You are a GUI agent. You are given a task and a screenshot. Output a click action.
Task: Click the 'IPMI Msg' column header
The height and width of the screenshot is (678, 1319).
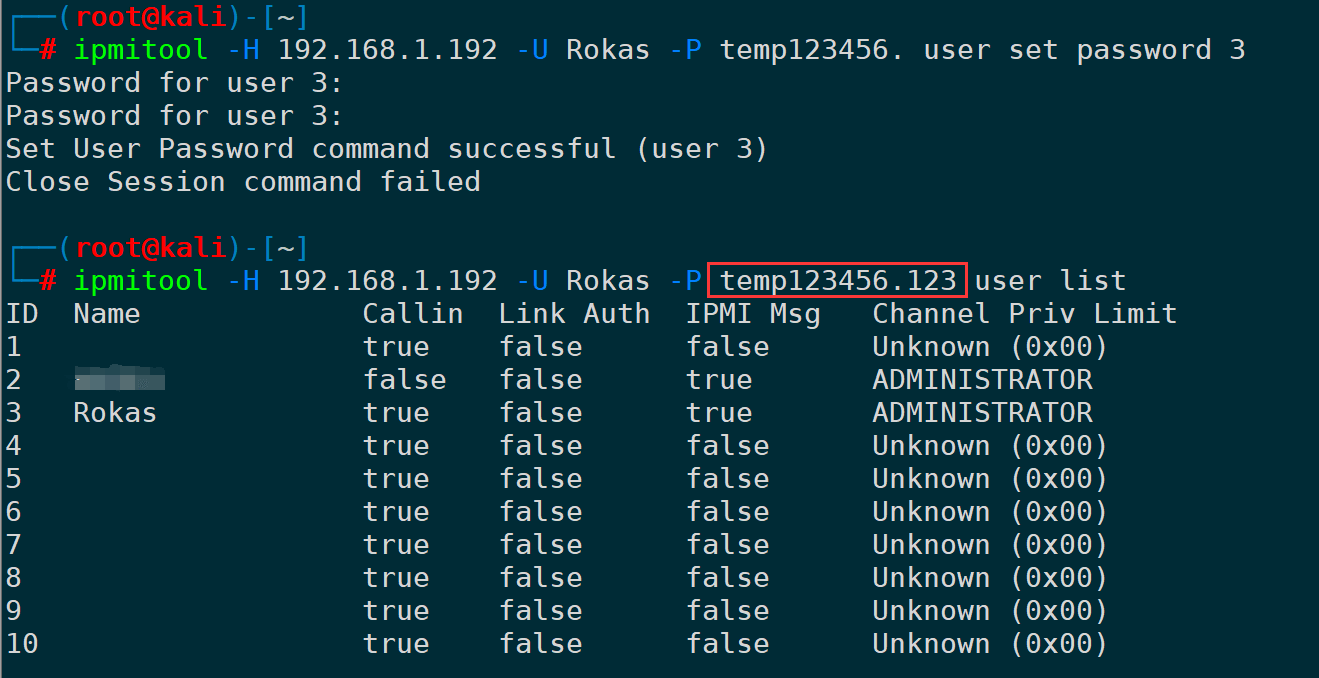[753, 314]
